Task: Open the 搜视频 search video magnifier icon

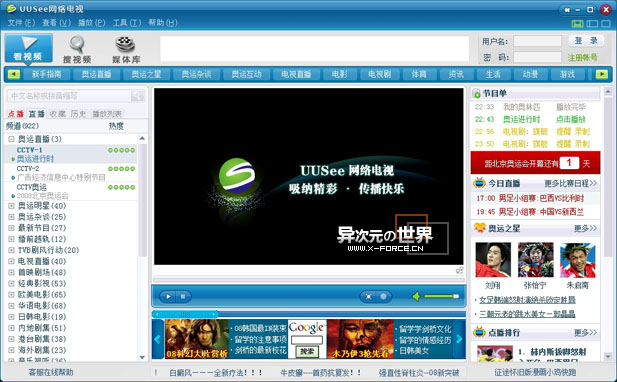Action: [x=77, y=49]
